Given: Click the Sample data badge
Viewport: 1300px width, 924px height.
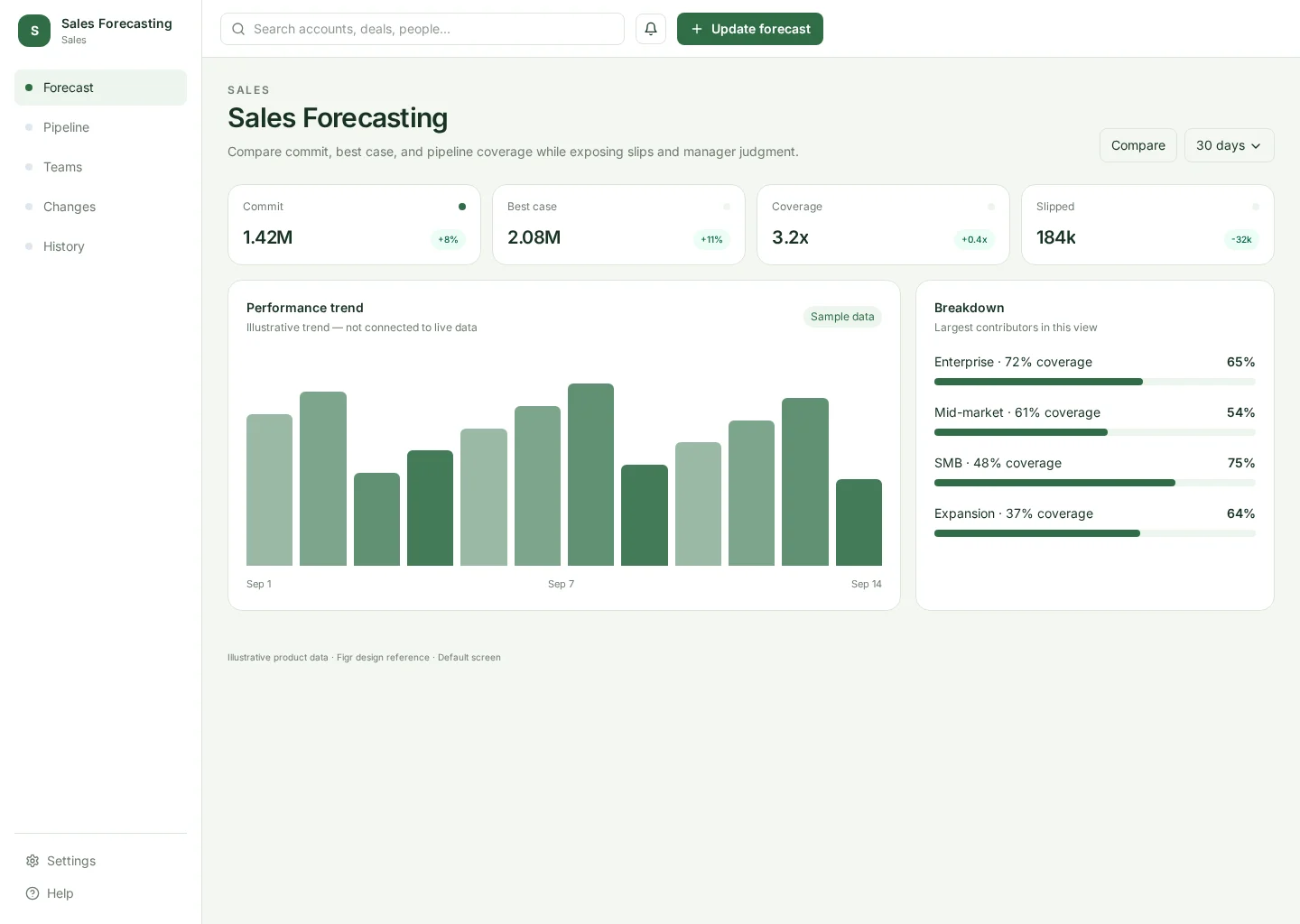Looking at the screenshot, I should click(x=842, y=317).
